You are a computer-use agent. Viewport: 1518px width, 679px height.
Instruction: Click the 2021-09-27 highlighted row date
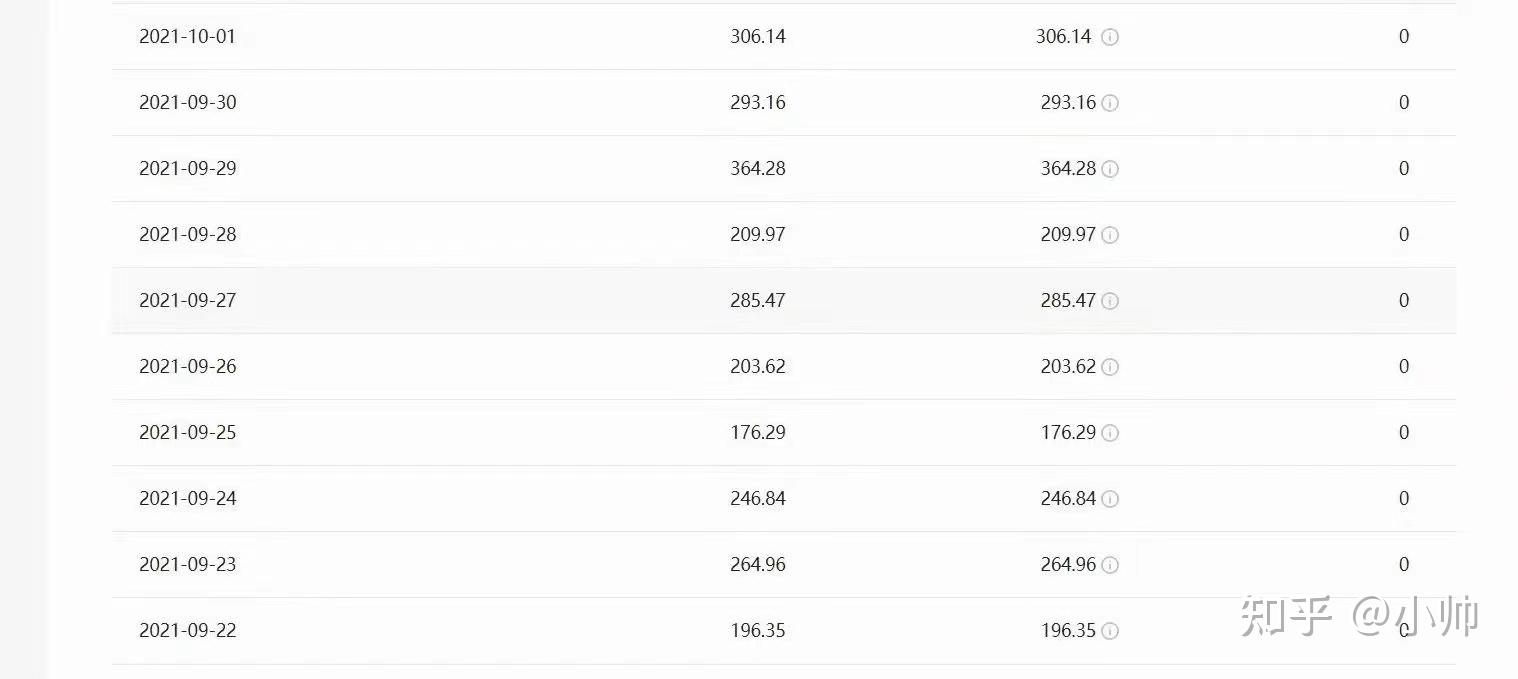tap(188, 300)
